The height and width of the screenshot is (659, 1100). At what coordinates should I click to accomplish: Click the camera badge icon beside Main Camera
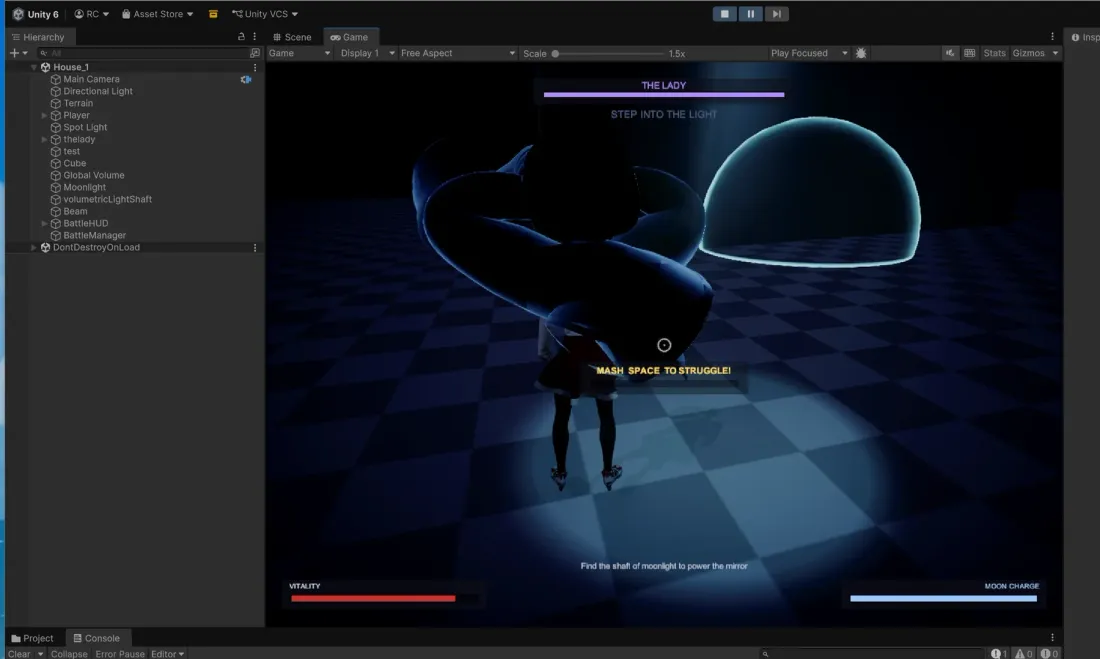tap(246, 79)
